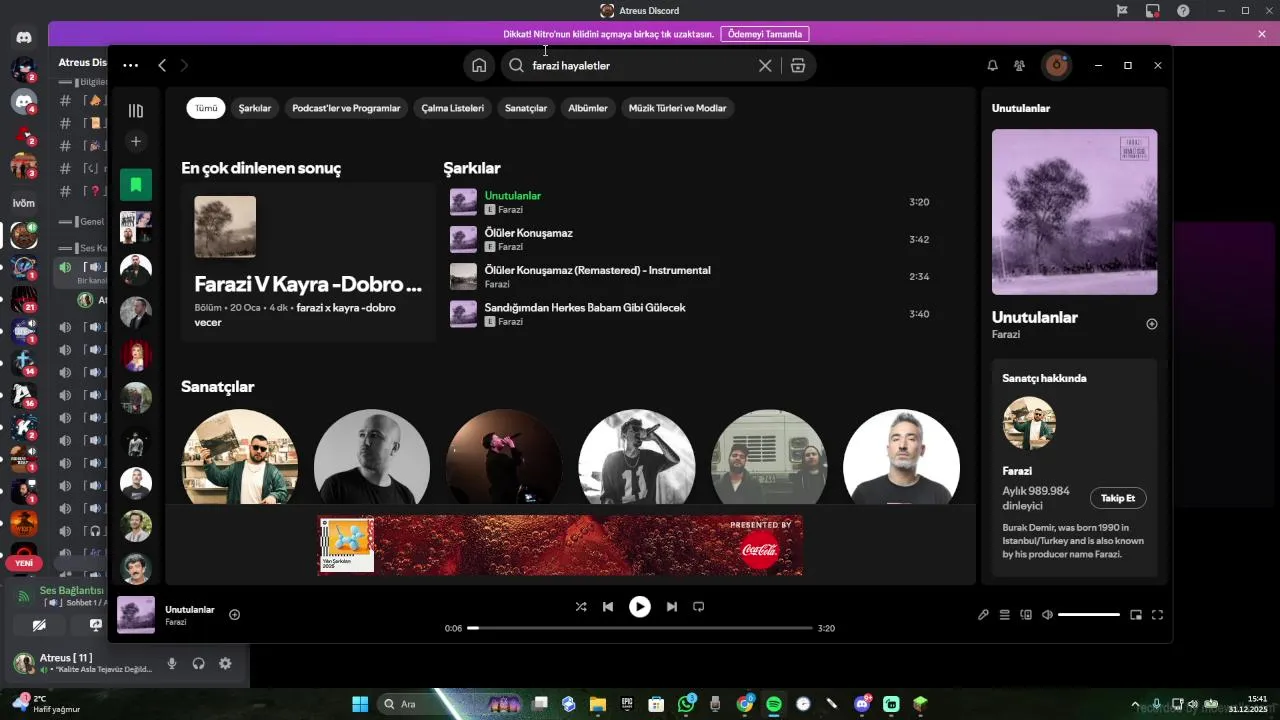Image resolution: width=1280 pixels, height=720 pixels.
Task: Select Müzik Türleri ve Modlar filter
Action: (677, 108)
